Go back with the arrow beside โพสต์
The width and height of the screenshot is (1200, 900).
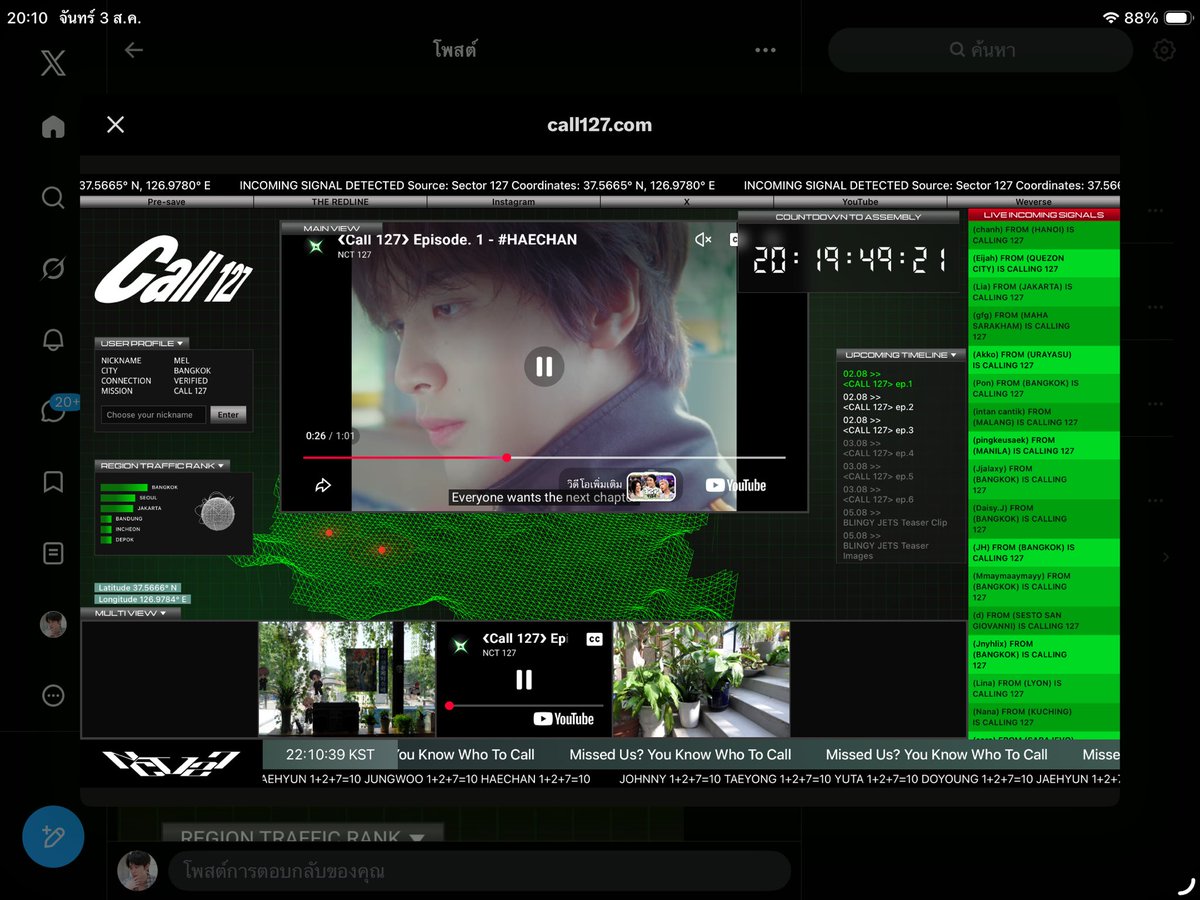[134, 50]
